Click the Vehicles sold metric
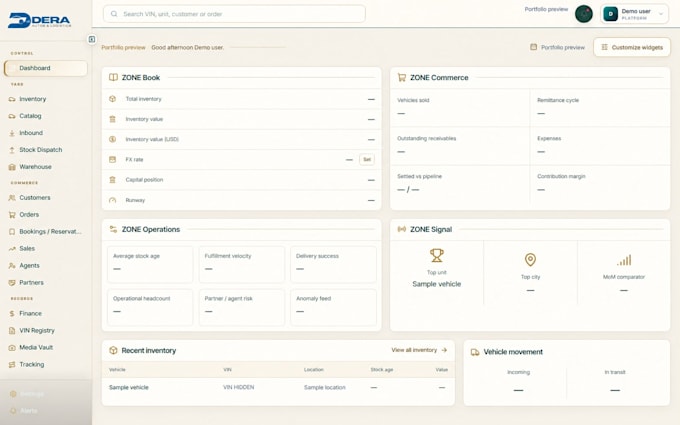This screenshot has height=425, width=680. click(460, 108)
